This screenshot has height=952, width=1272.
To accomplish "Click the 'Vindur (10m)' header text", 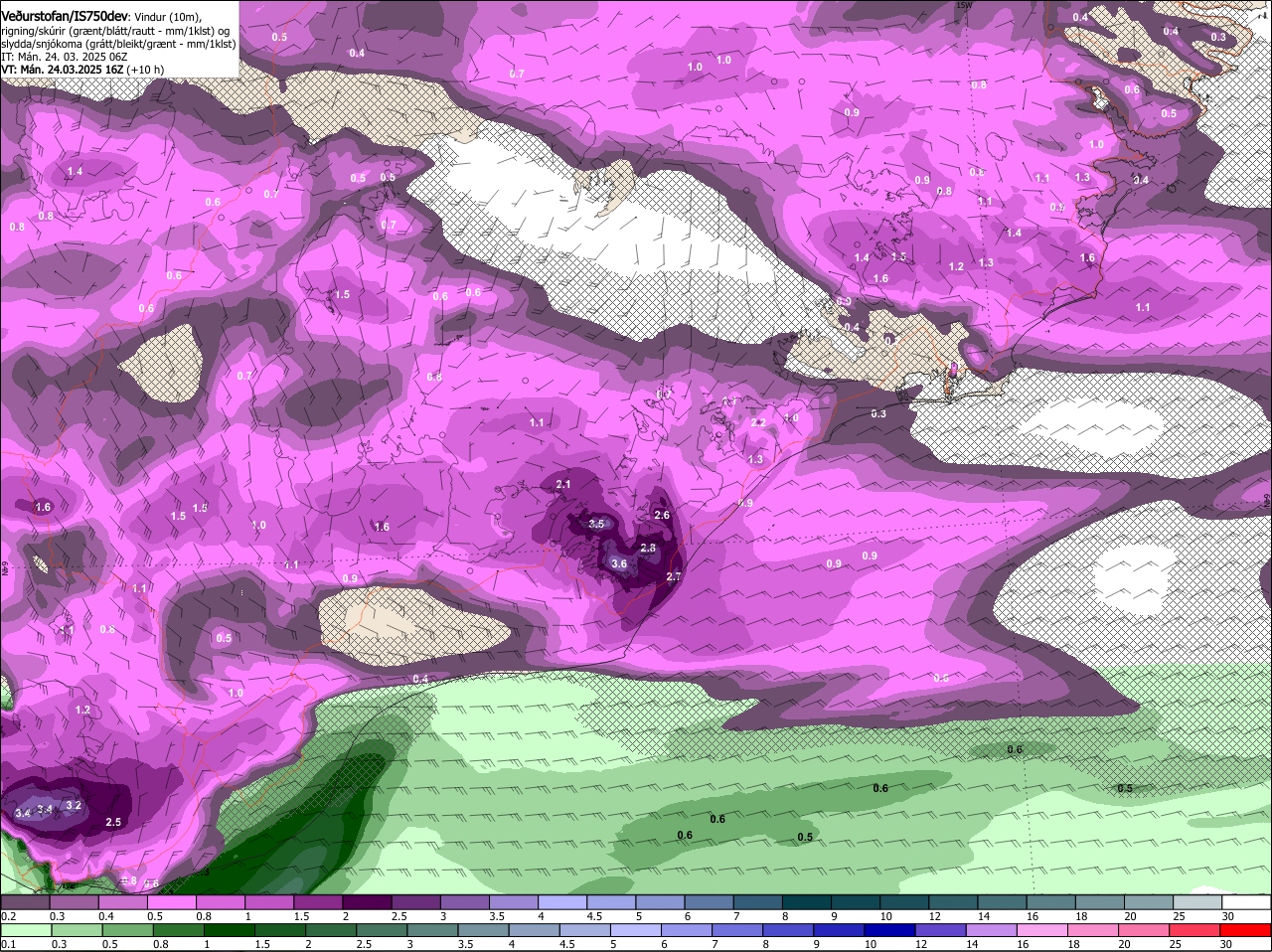I will tap(167, 16).
